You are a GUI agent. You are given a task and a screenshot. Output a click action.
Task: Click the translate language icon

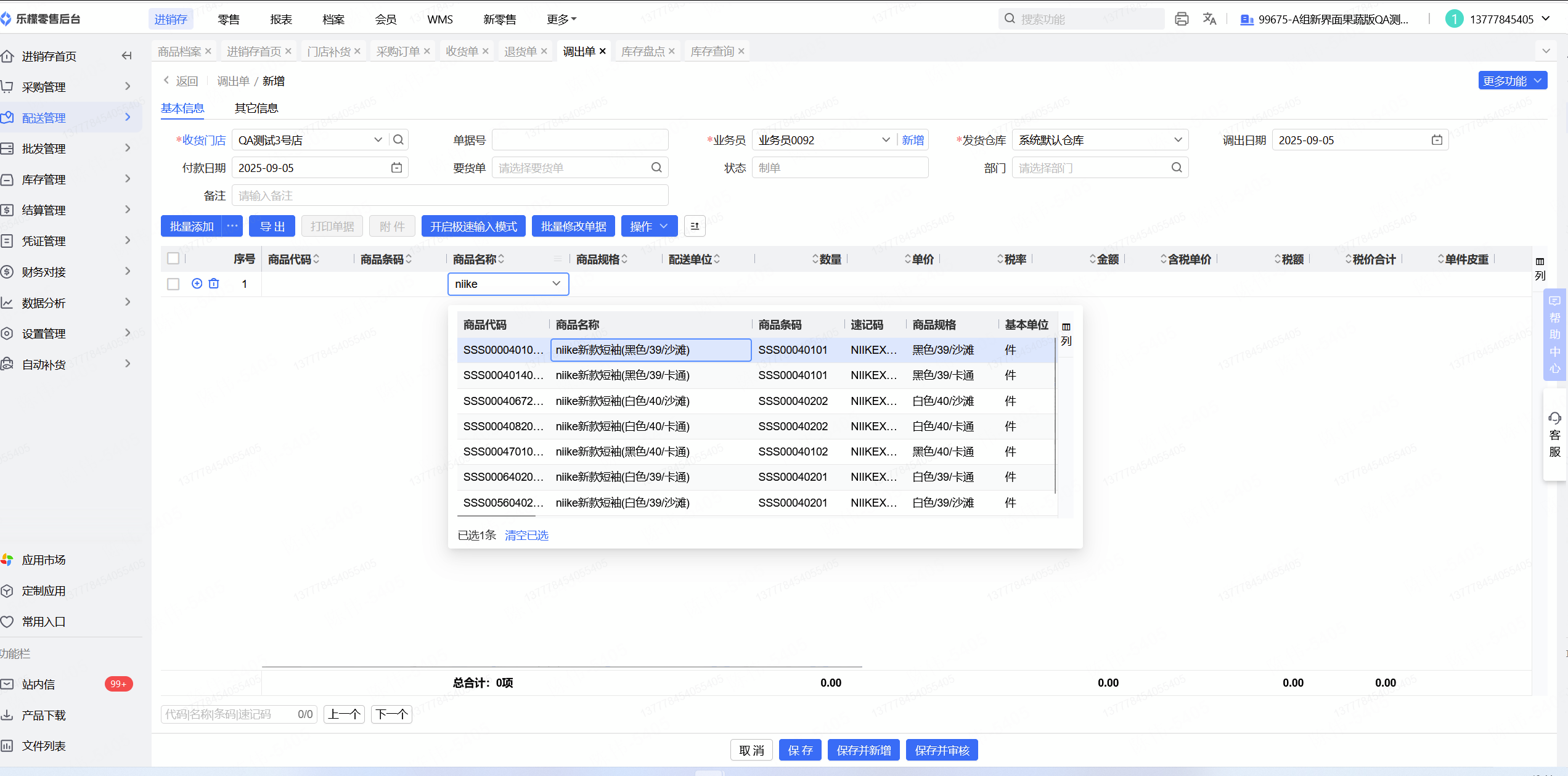(1209, 19)
